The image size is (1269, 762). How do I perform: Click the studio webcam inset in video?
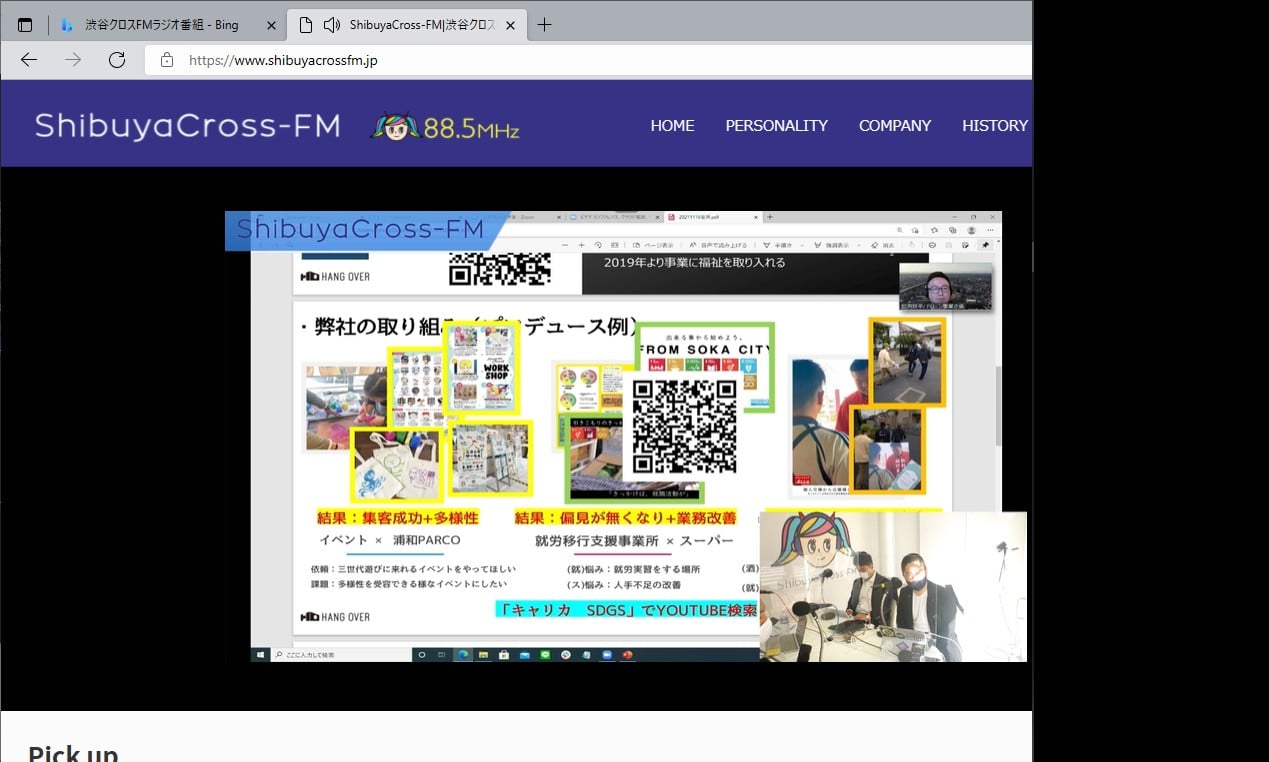(892, 587)
